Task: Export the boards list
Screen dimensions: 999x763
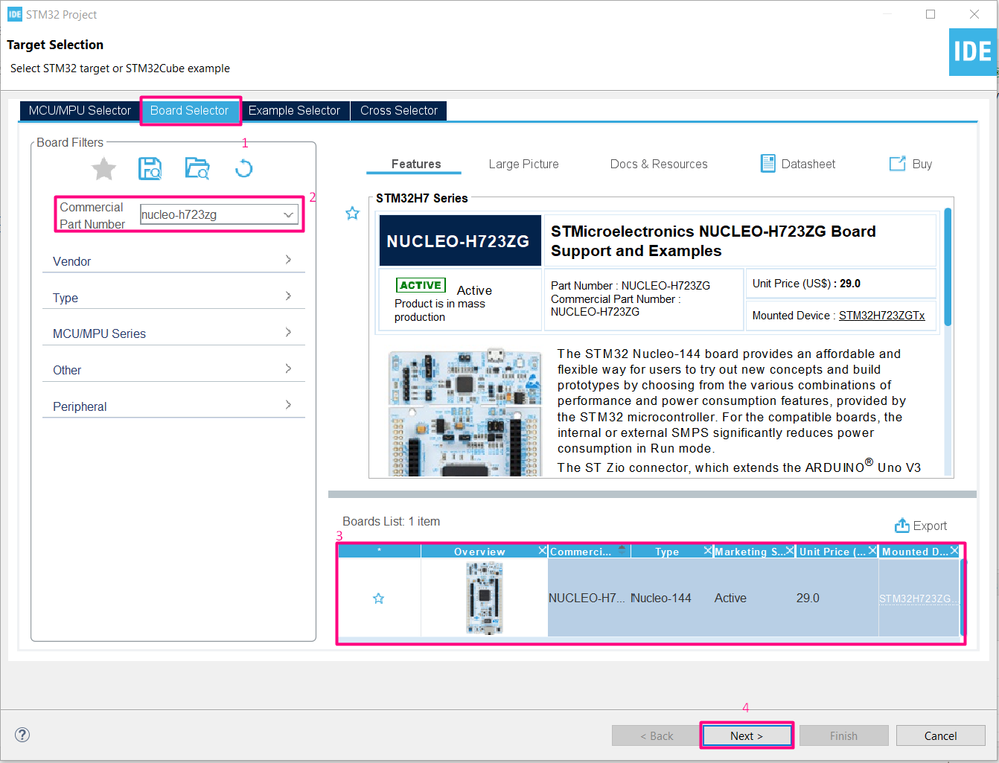Action: click(x=921, y=525)
